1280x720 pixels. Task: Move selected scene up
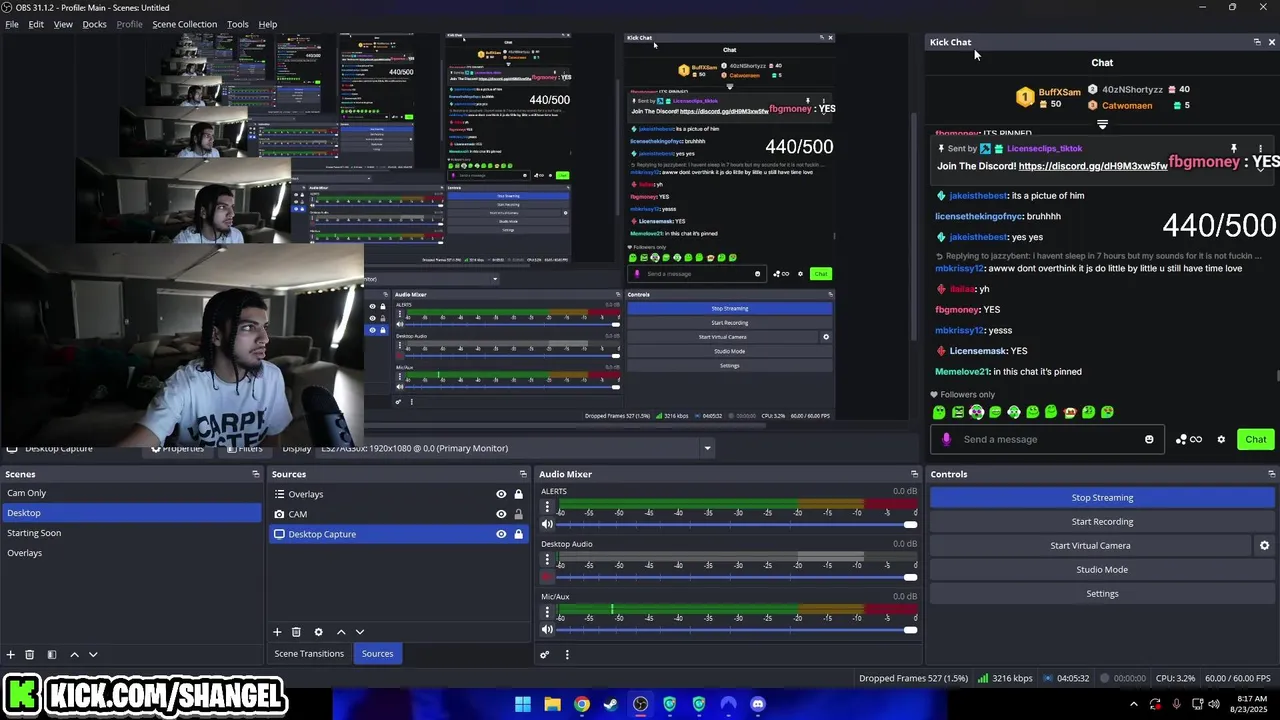click(74, 654)
